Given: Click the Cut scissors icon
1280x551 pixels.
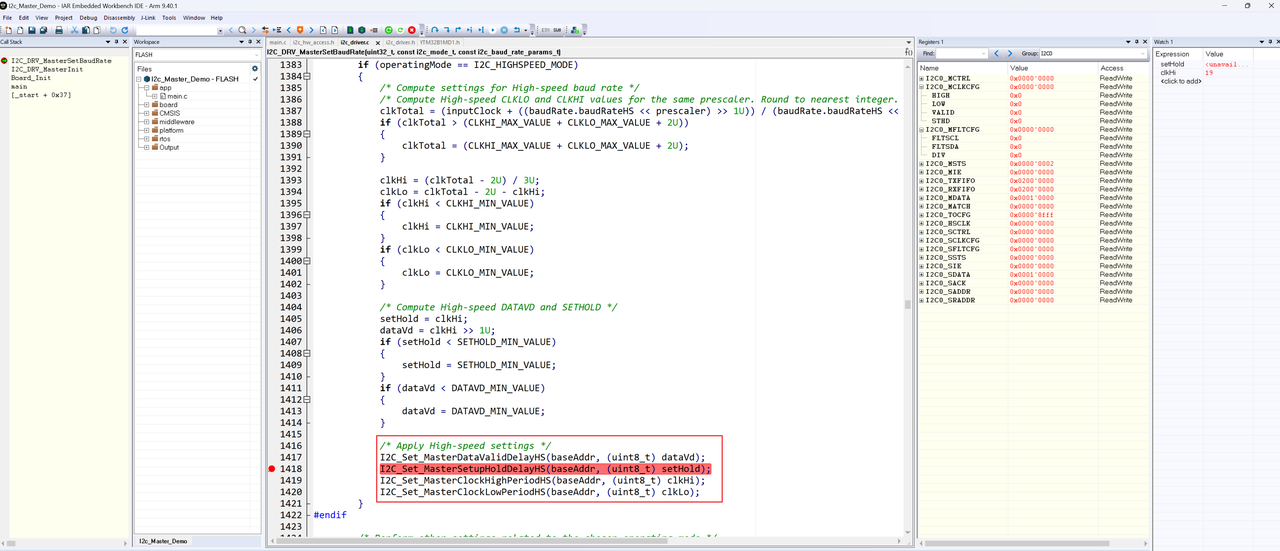Looking at the screenshot, I should (75, 30).
